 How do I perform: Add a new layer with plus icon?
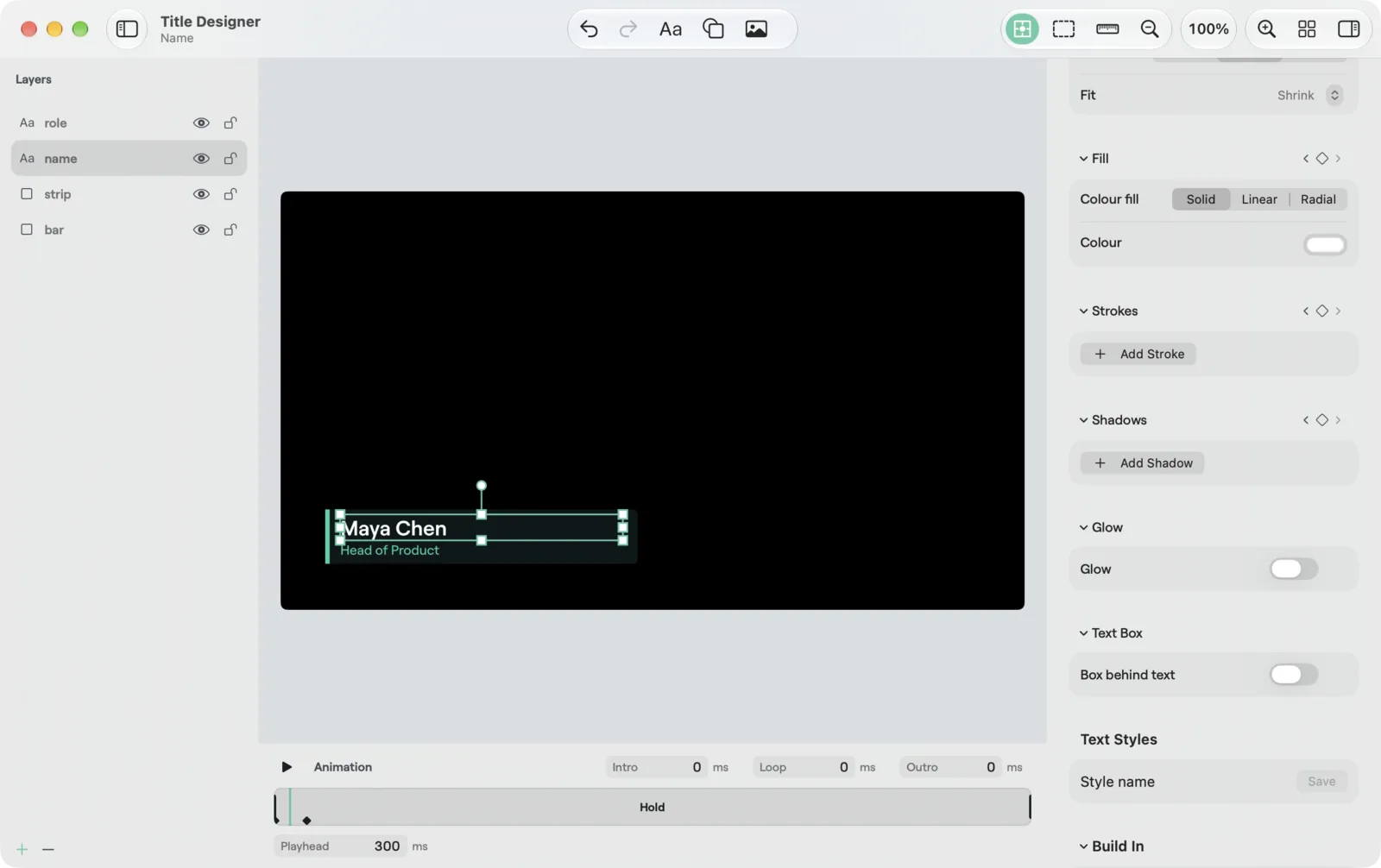tap(22, 849)
